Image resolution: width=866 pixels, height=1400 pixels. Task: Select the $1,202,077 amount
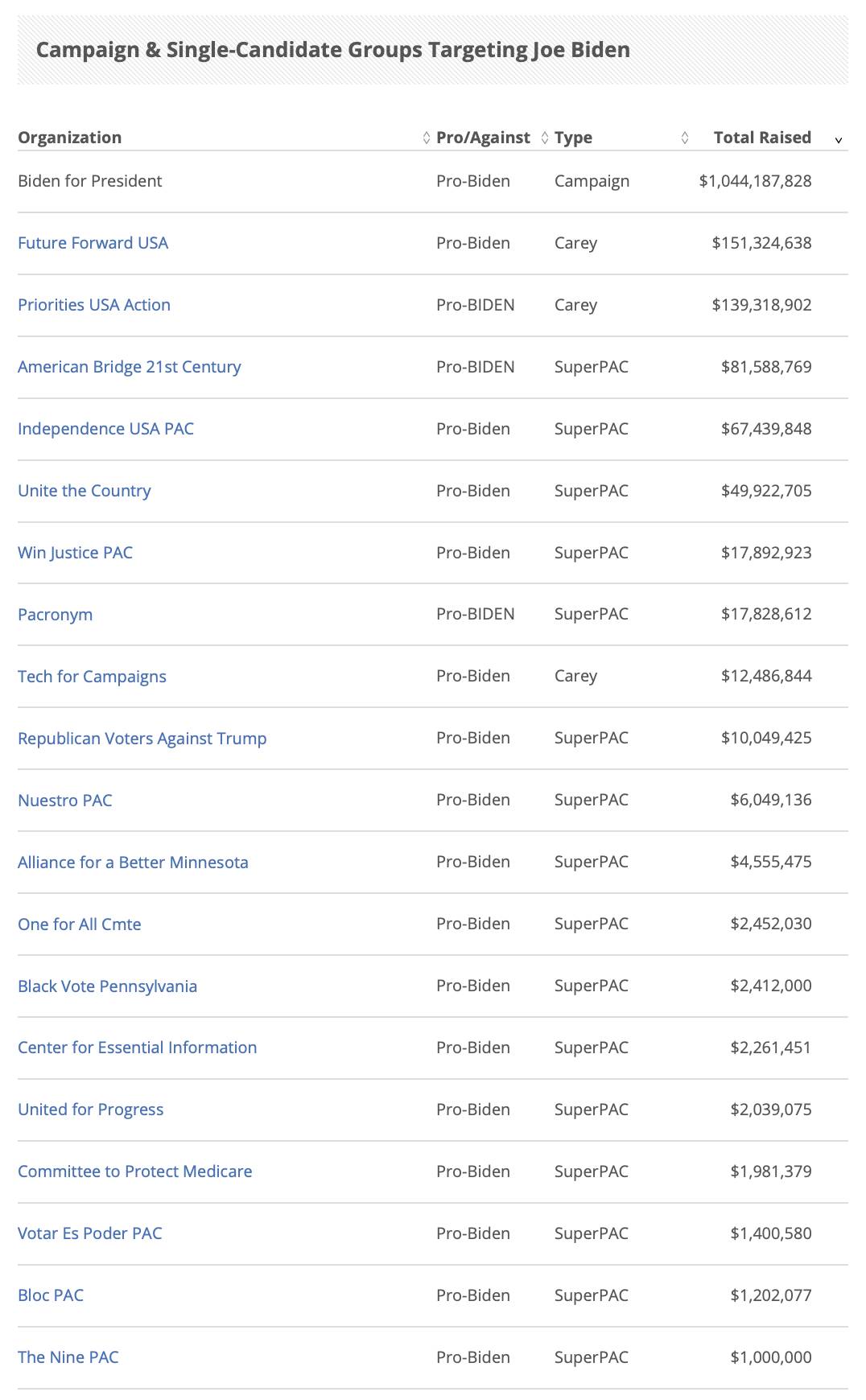pos(771,1295)
